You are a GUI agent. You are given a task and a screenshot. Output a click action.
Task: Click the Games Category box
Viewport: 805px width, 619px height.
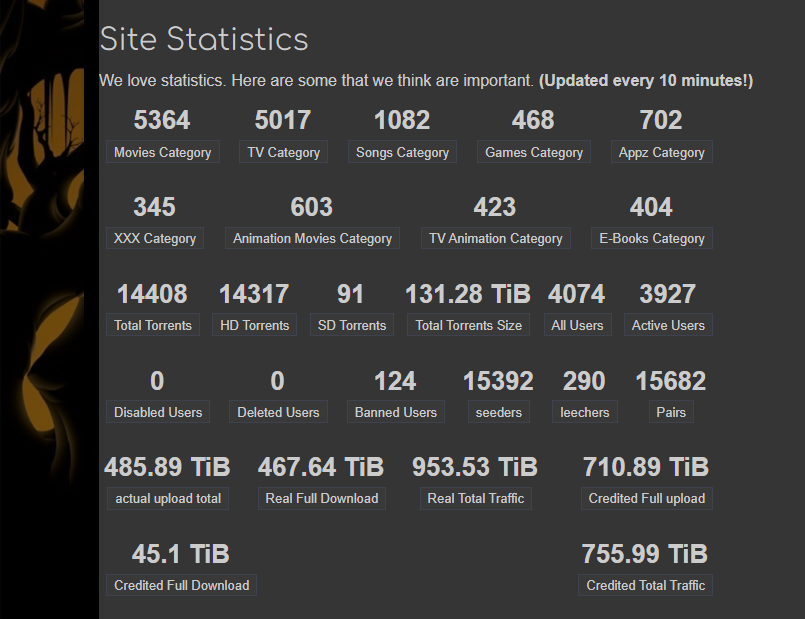coord(534,152)
